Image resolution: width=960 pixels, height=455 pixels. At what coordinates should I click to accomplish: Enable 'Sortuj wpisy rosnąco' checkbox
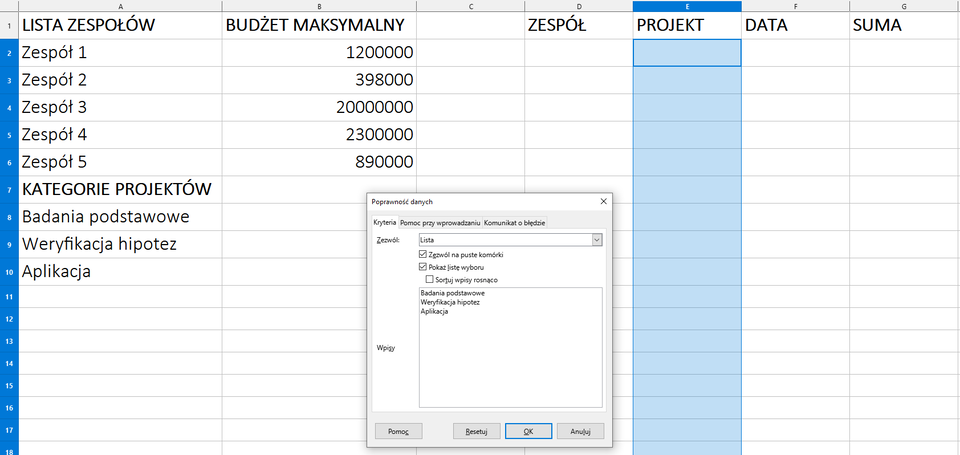coord(430,280)
